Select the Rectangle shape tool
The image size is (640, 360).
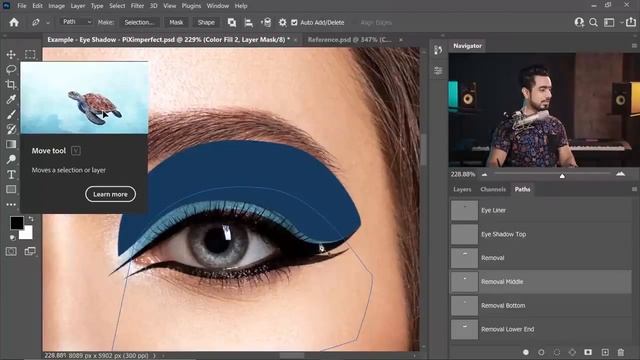click(x=11, y=189)
